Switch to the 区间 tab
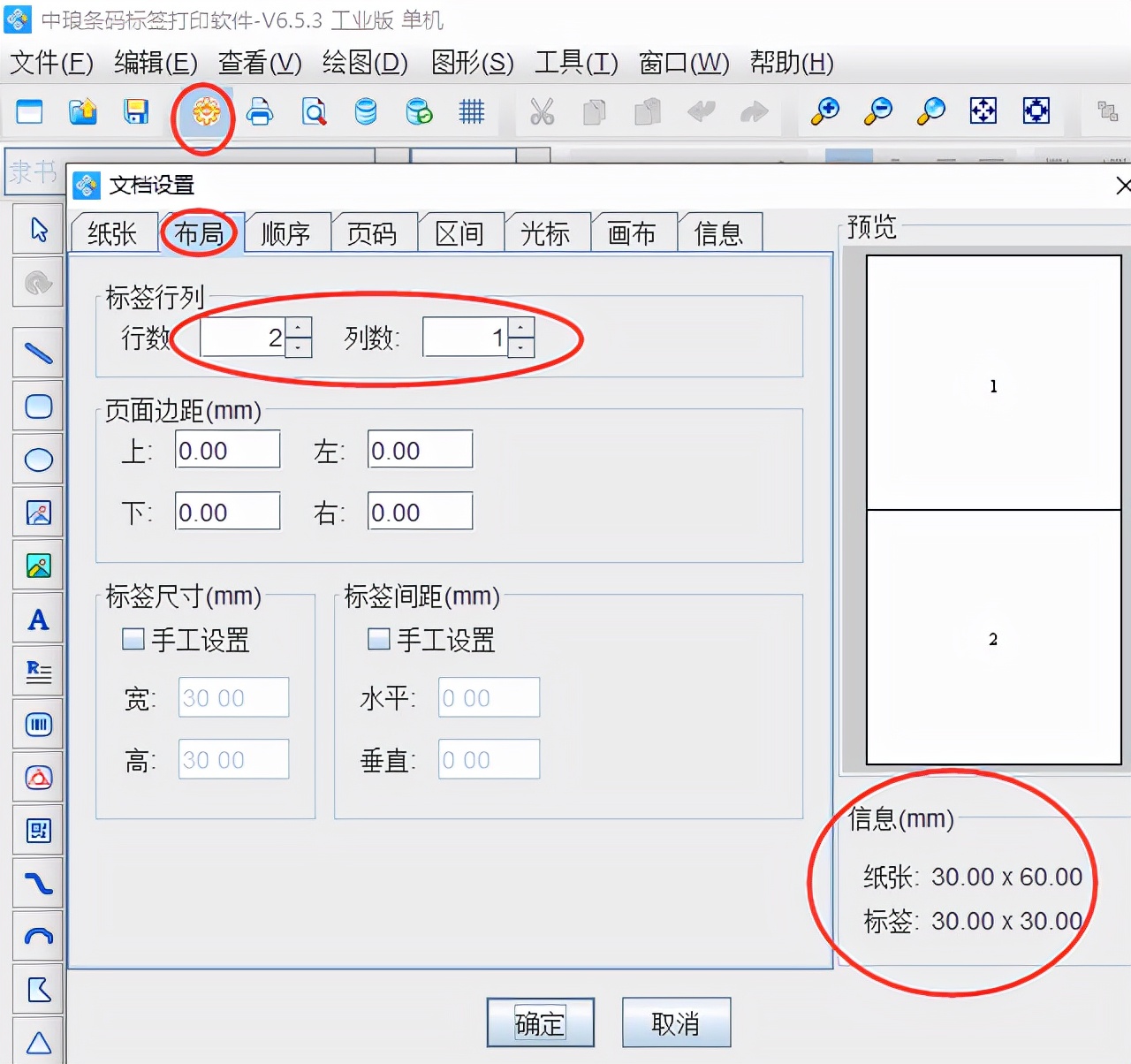Screen dimensions: 1131x1064 pos(459,233)
